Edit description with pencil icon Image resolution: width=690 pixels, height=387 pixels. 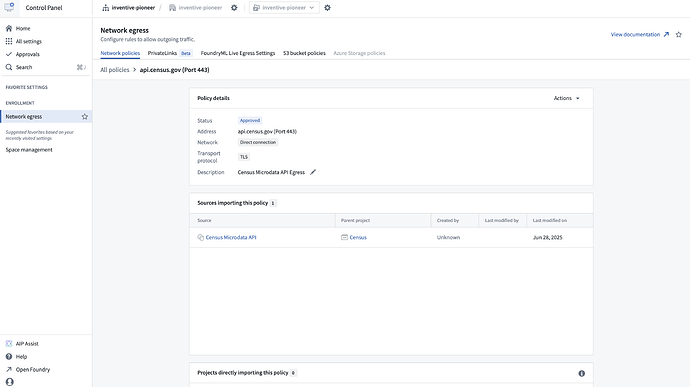pos(313,172)
